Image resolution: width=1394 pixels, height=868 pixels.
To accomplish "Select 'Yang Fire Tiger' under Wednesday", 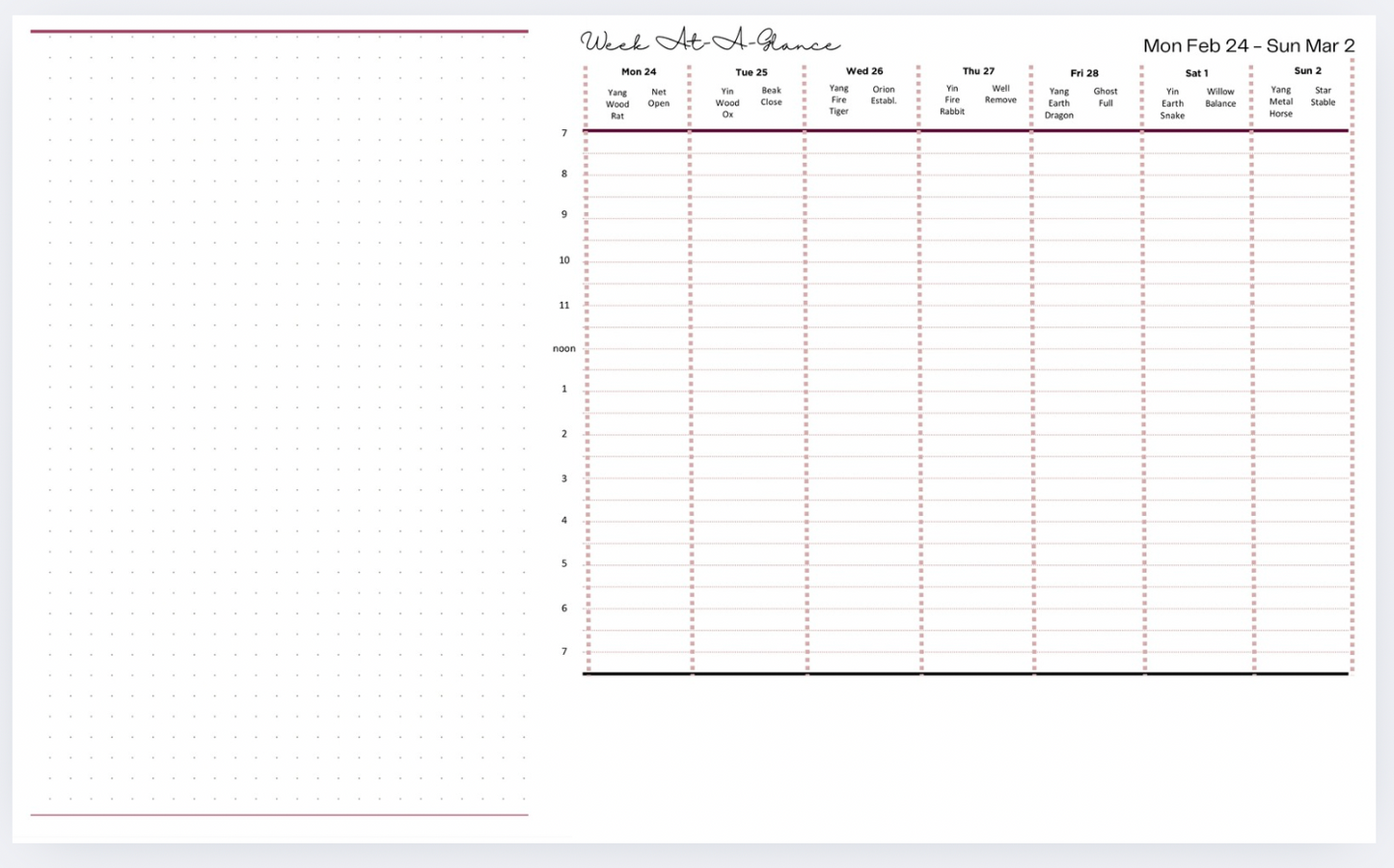I will 839,99.
